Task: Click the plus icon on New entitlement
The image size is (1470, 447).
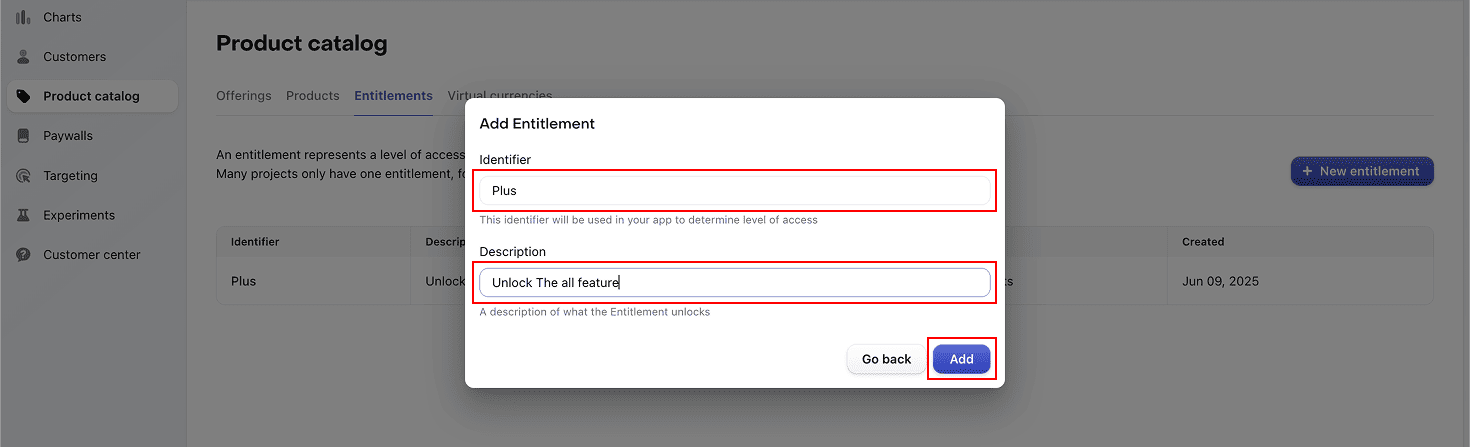Action: pos(1307,171)
